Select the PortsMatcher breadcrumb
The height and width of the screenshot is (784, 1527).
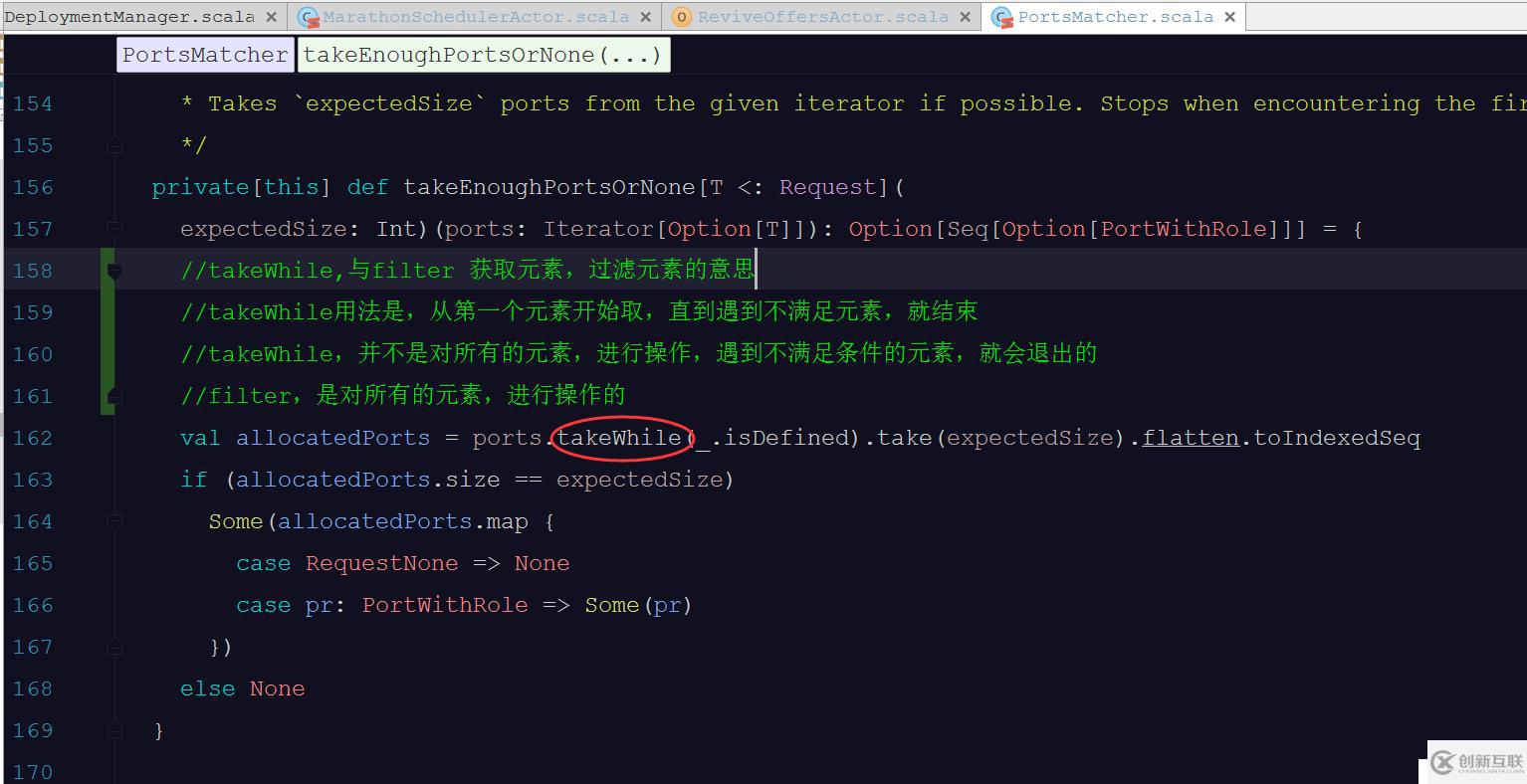pyautogui.click(x=206, y=55)
